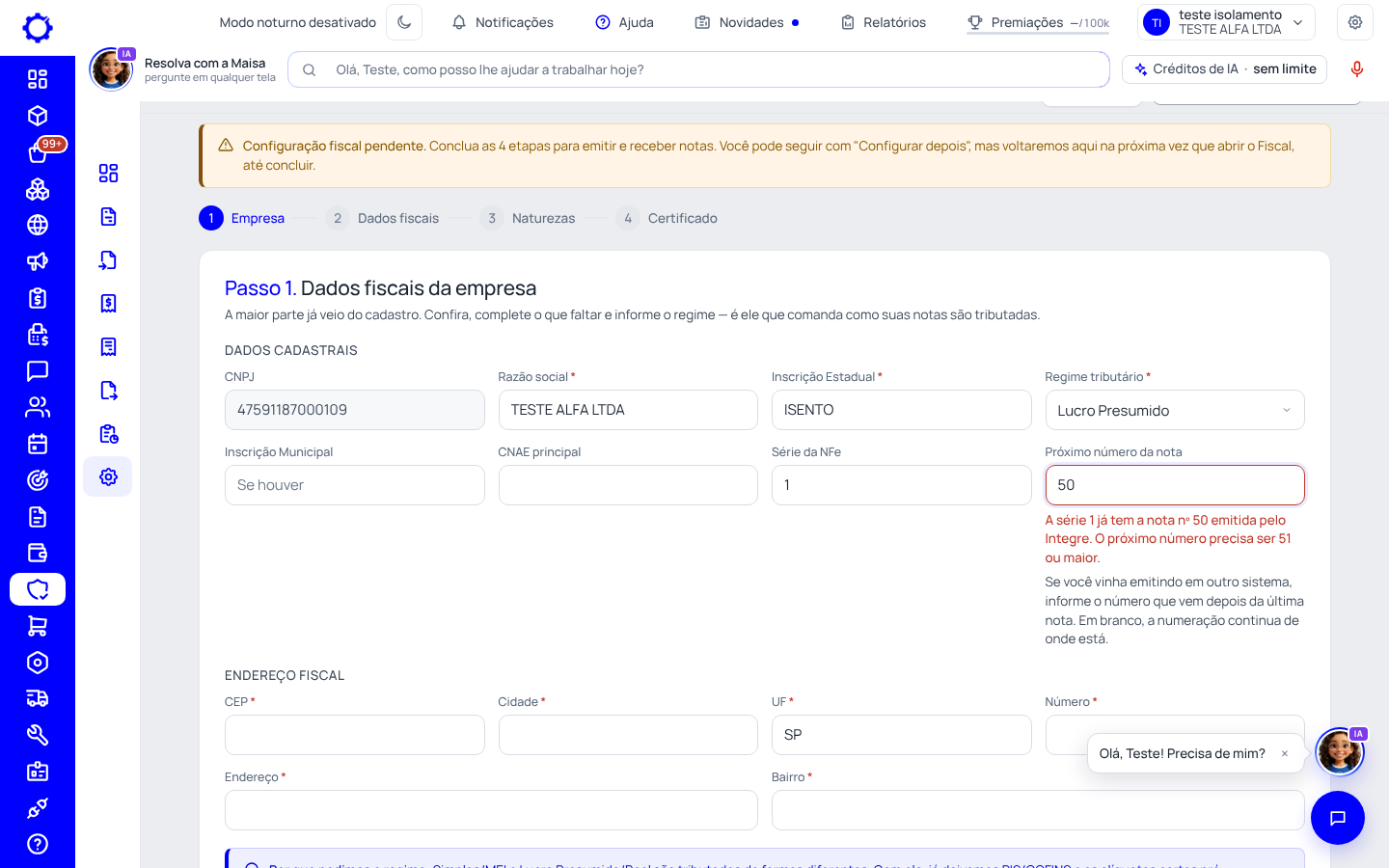Click Créditos de IA sem limite button
The image size is (1389, 868).
click(x=1225, y=69)
